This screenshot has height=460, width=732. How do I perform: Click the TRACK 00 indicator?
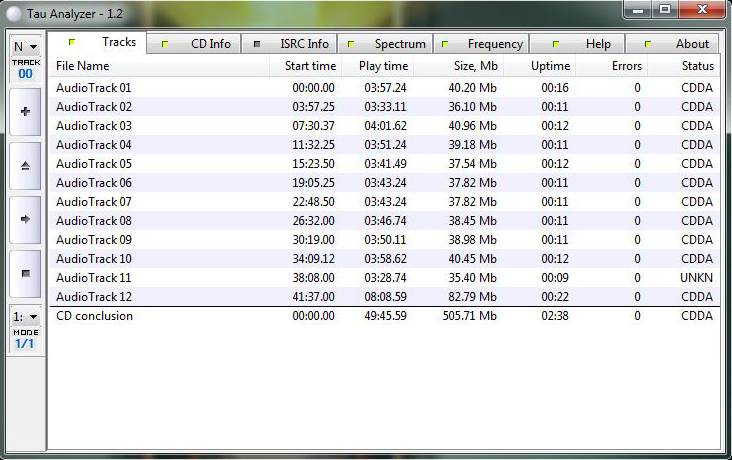pos(25,69)
